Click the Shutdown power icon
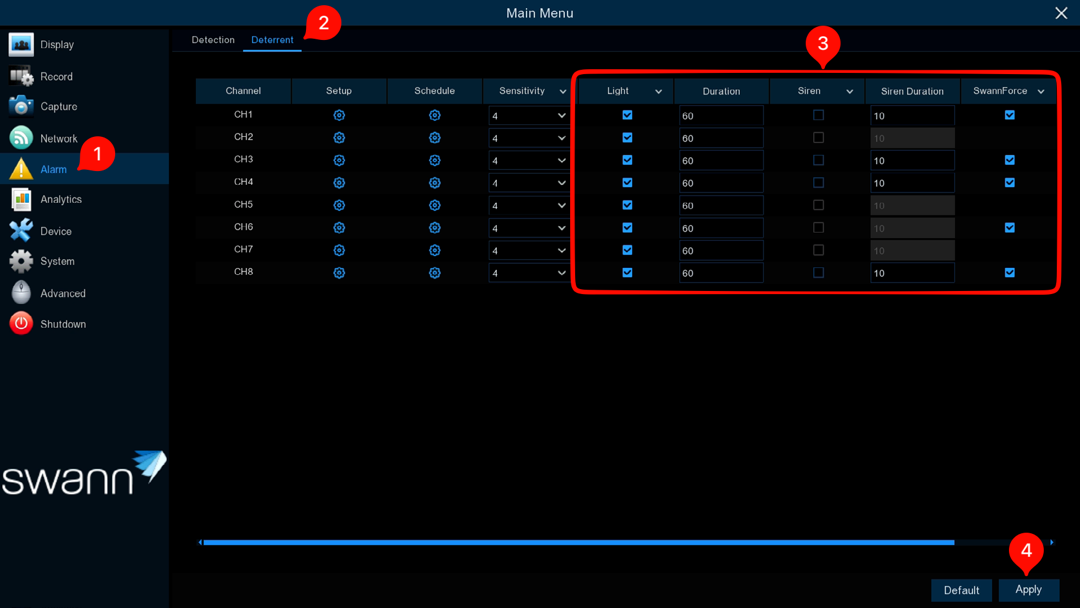1080x608 pixels. click(21, 324)
